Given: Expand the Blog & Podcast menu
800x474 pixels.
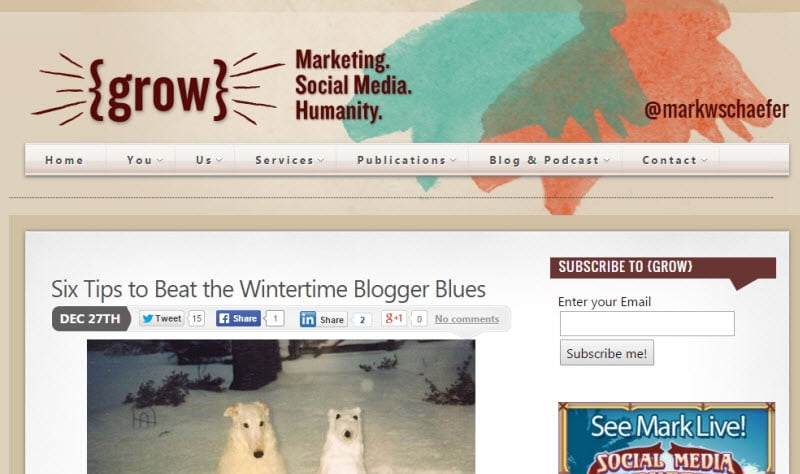Looking at the screenshot, I should [x=549, y=160].
